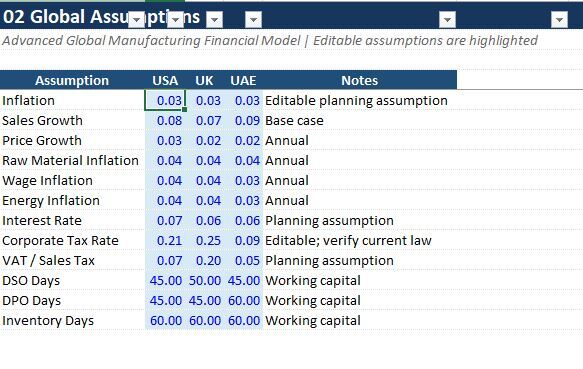Select the UAE DPO Days cell

243,301
